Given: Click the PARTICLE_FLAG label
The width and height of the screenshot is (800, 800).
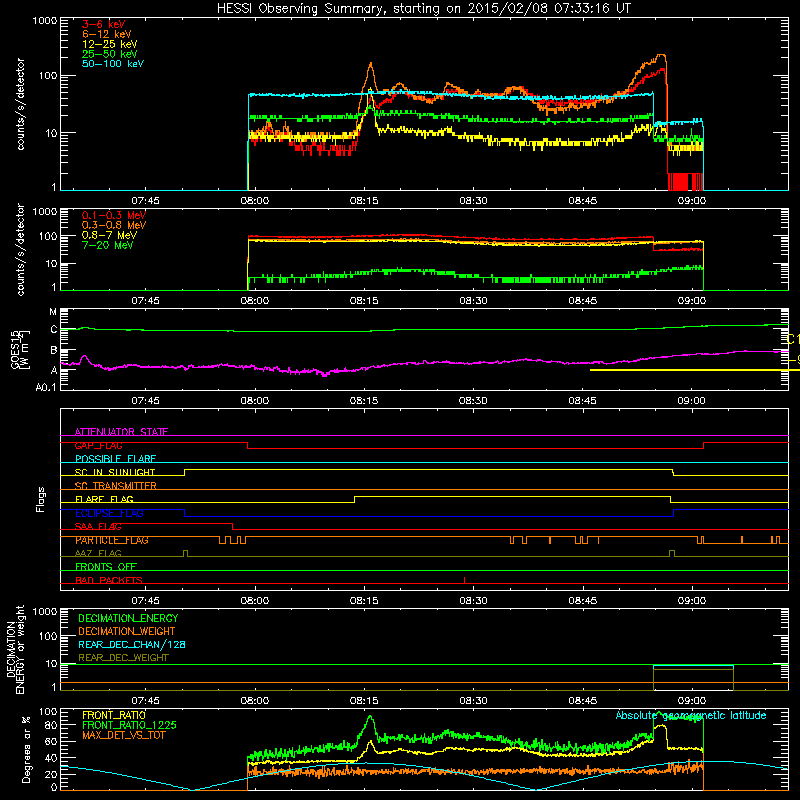Looking at the screenshot, I should tap(112, 540).
